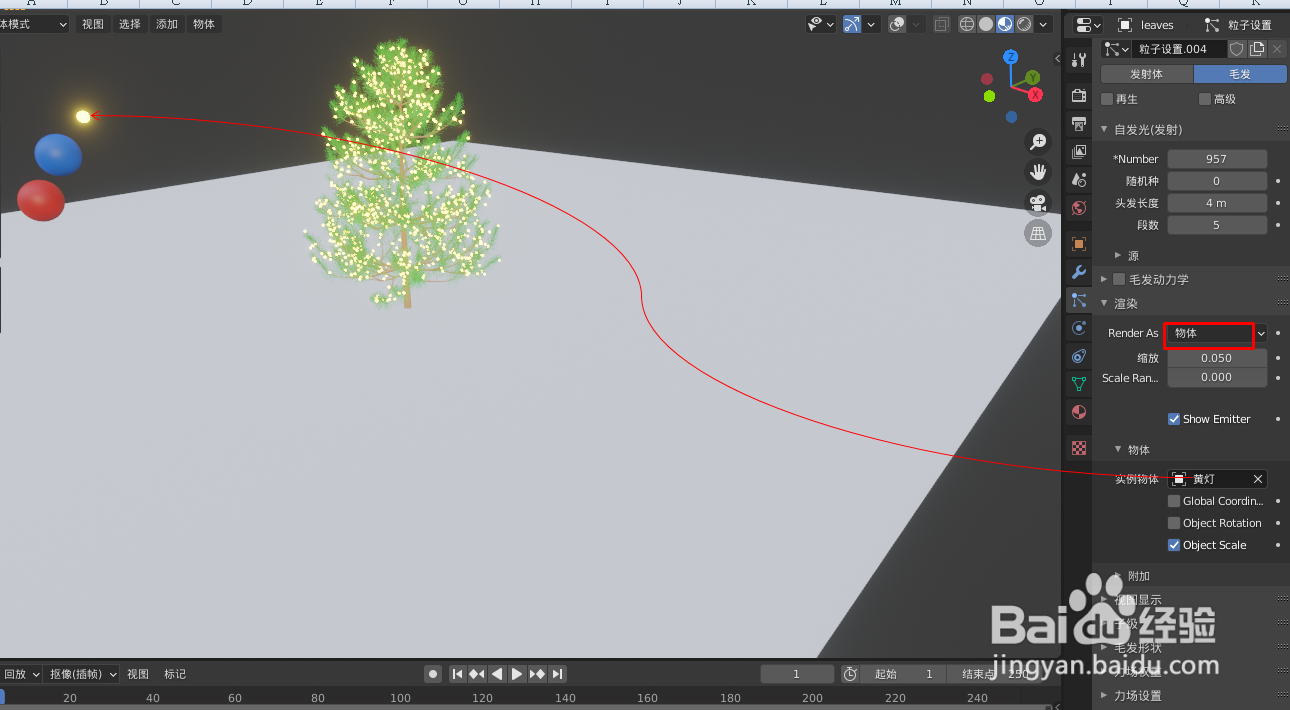Open the Texture properties checker icon
The width and height of the screenshot is (1290, 710).
pos(1078,448)
